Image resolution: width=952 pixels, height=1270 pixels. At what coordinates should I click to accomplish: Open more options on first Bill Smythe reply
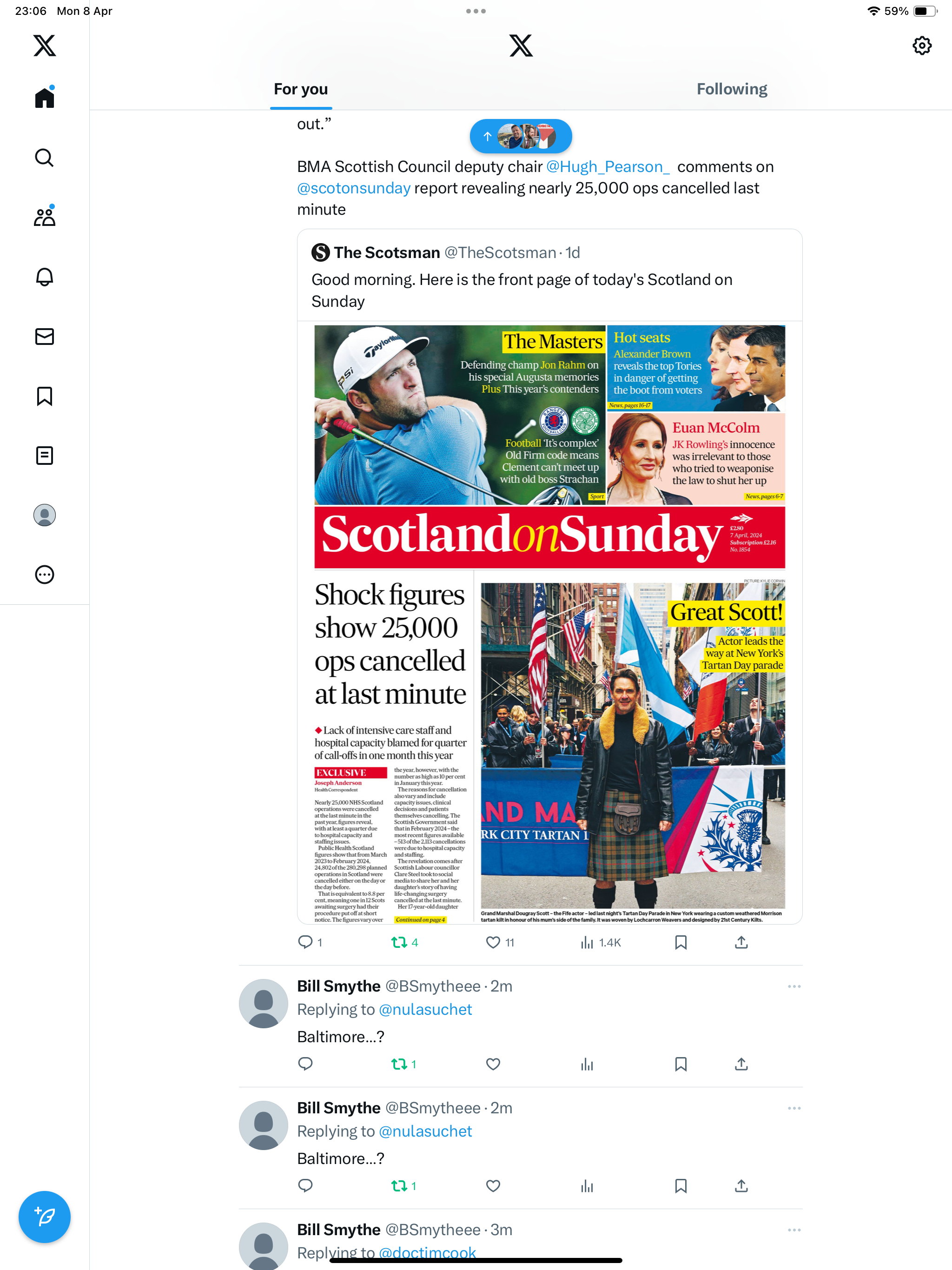click(794, 986)
